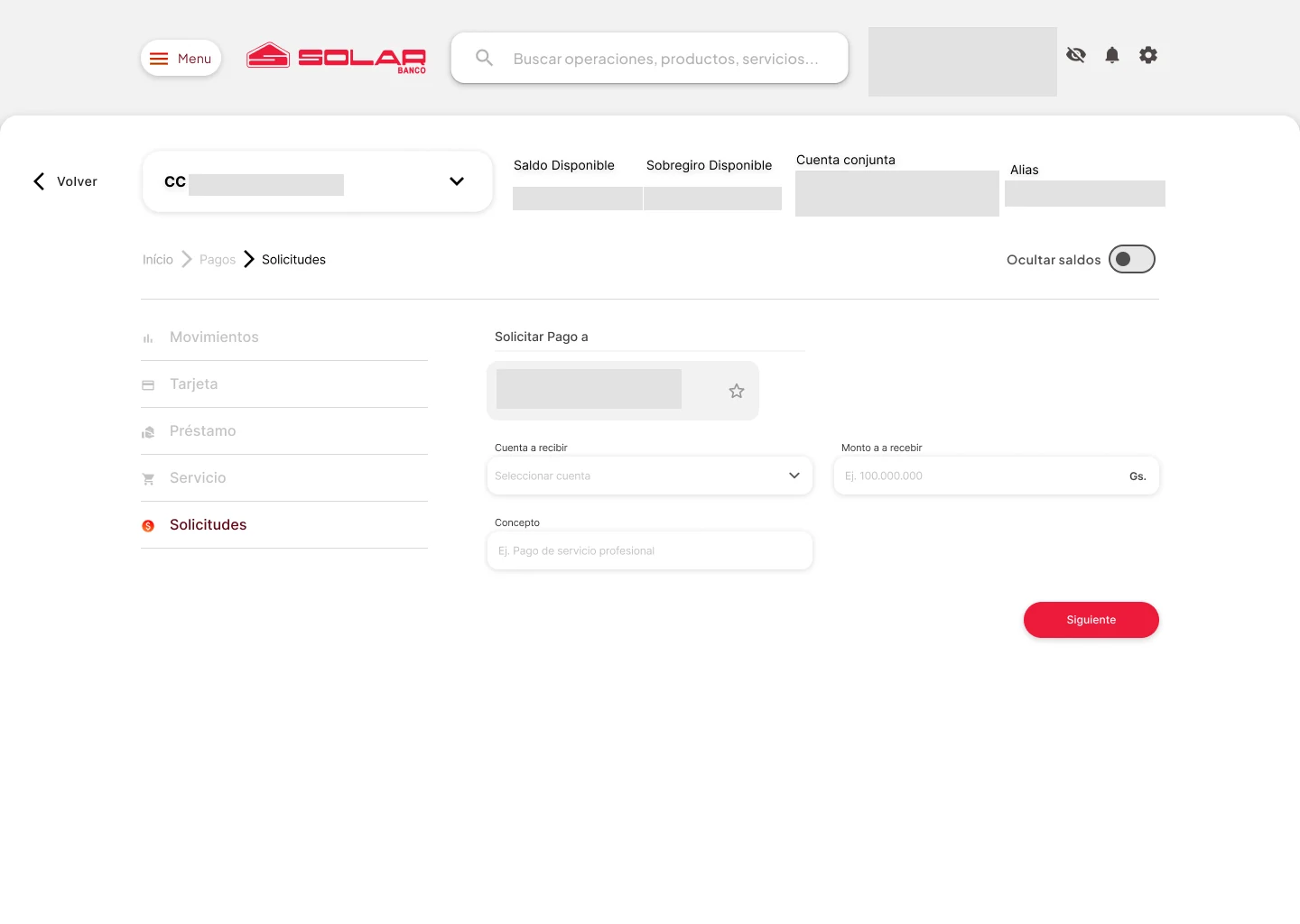Click the Préstamo loan icon
This screenshot has width=1300, height=924.
[148, 432]
